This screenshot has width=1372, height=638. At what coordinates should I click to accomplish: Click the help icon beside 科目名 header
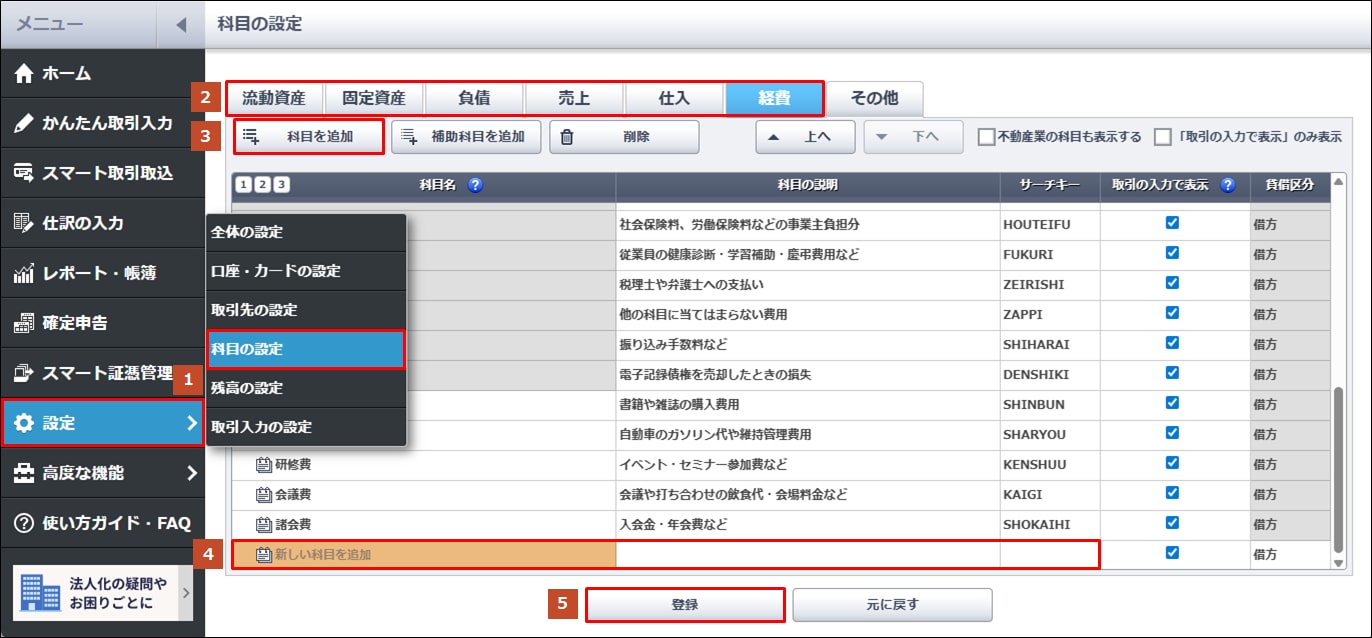point(475,185)
